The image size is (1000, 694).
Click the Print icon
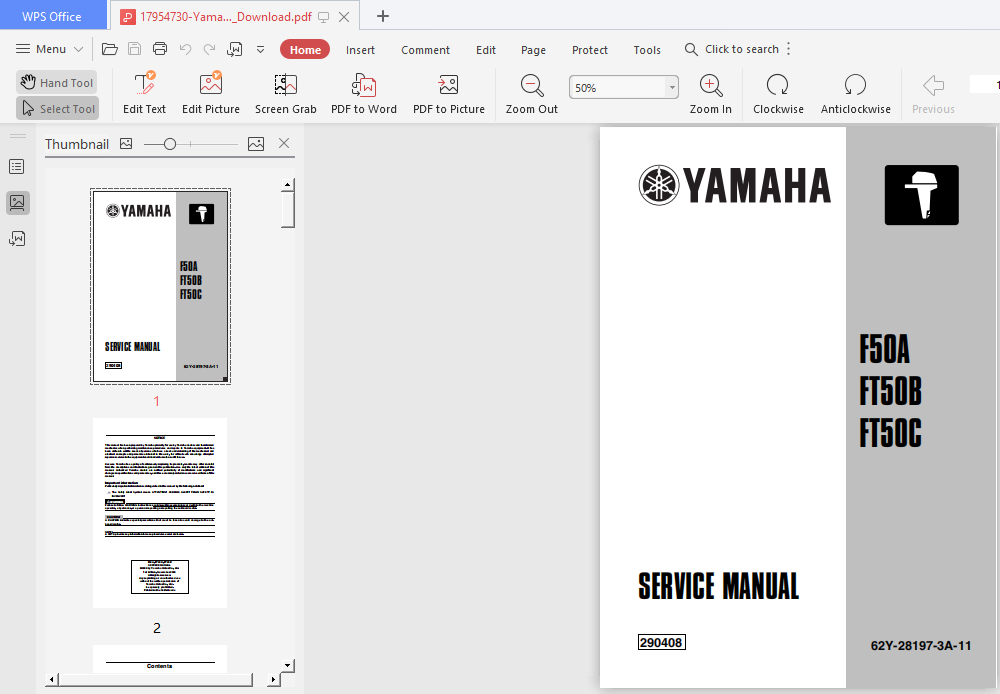pyautogui.click(x=160, y=49)
